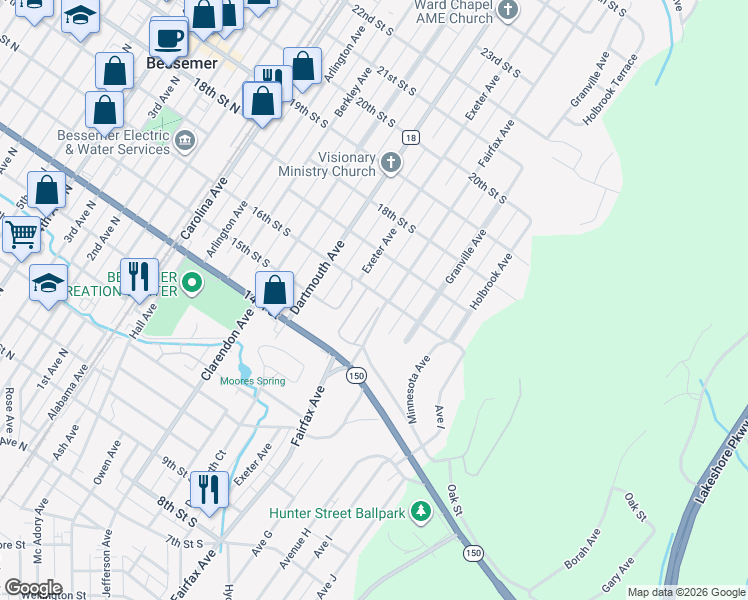This screenshot has height=600, width=748.
Task: Click the Route 150 shield near Fairfax Ave
Action: pos(356,375)
